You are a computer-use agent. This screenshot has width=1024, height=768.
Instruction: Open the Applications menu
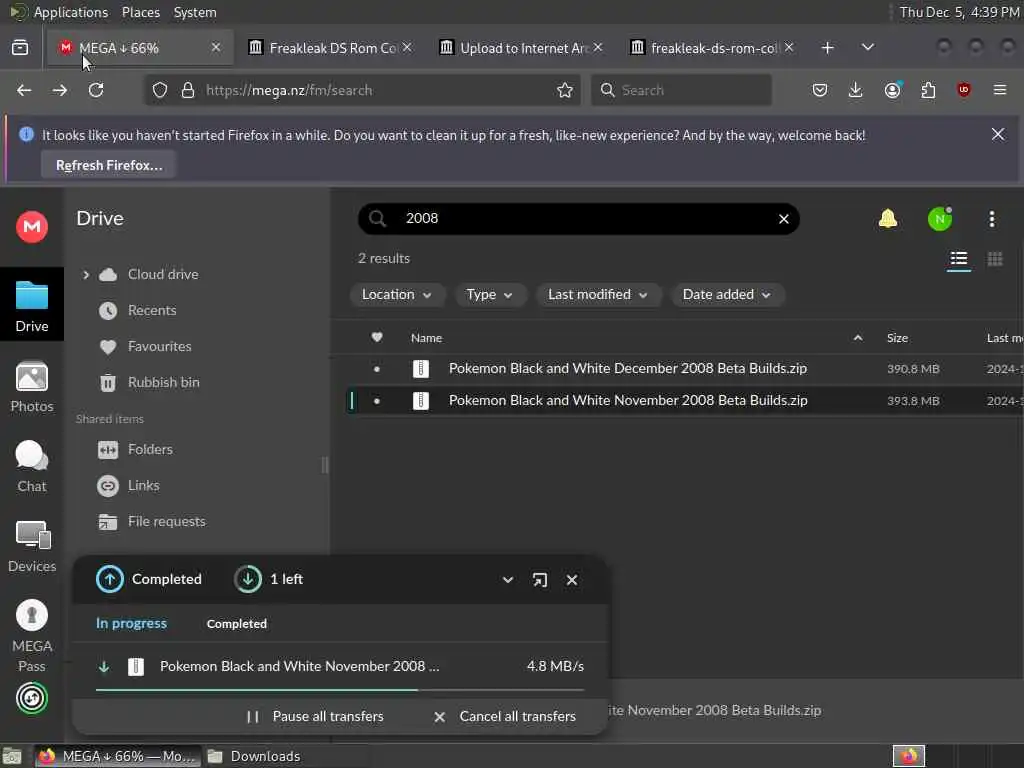[x=71, y=12]
